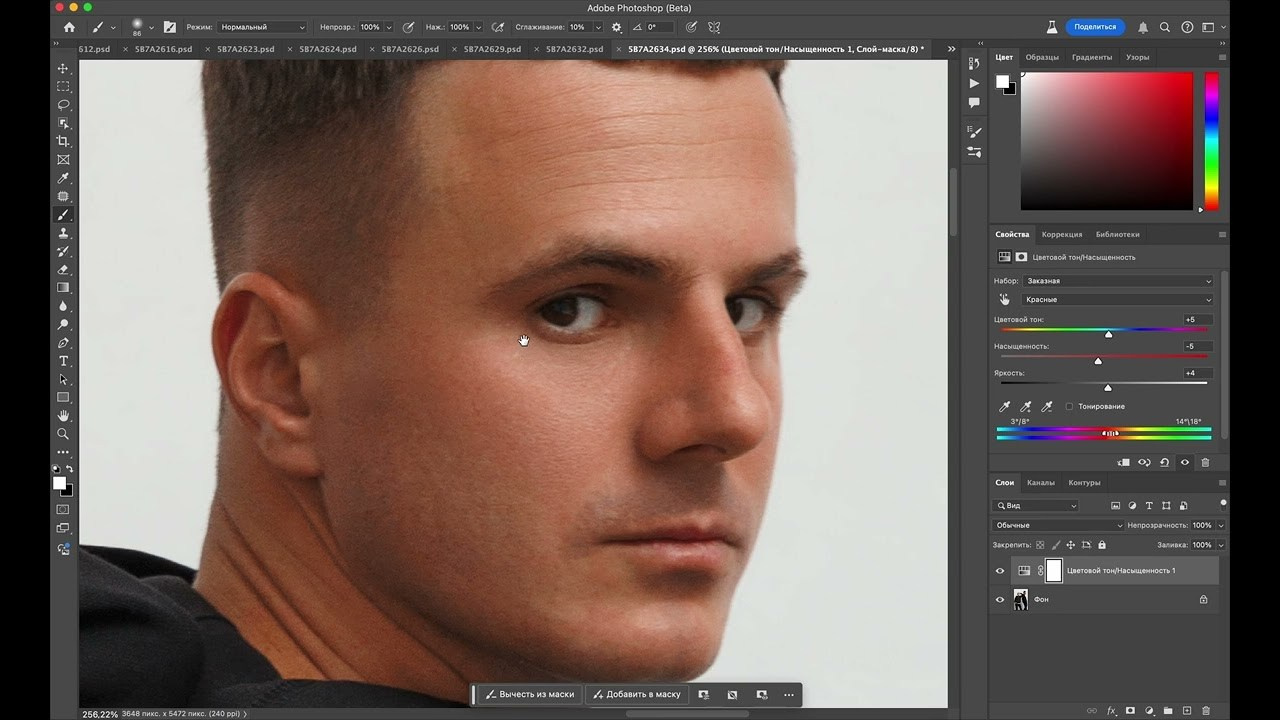This screenshot has width=1280, height=720.
Task: Open the Вид layer filter dropdown
Action: (1036, 506)
